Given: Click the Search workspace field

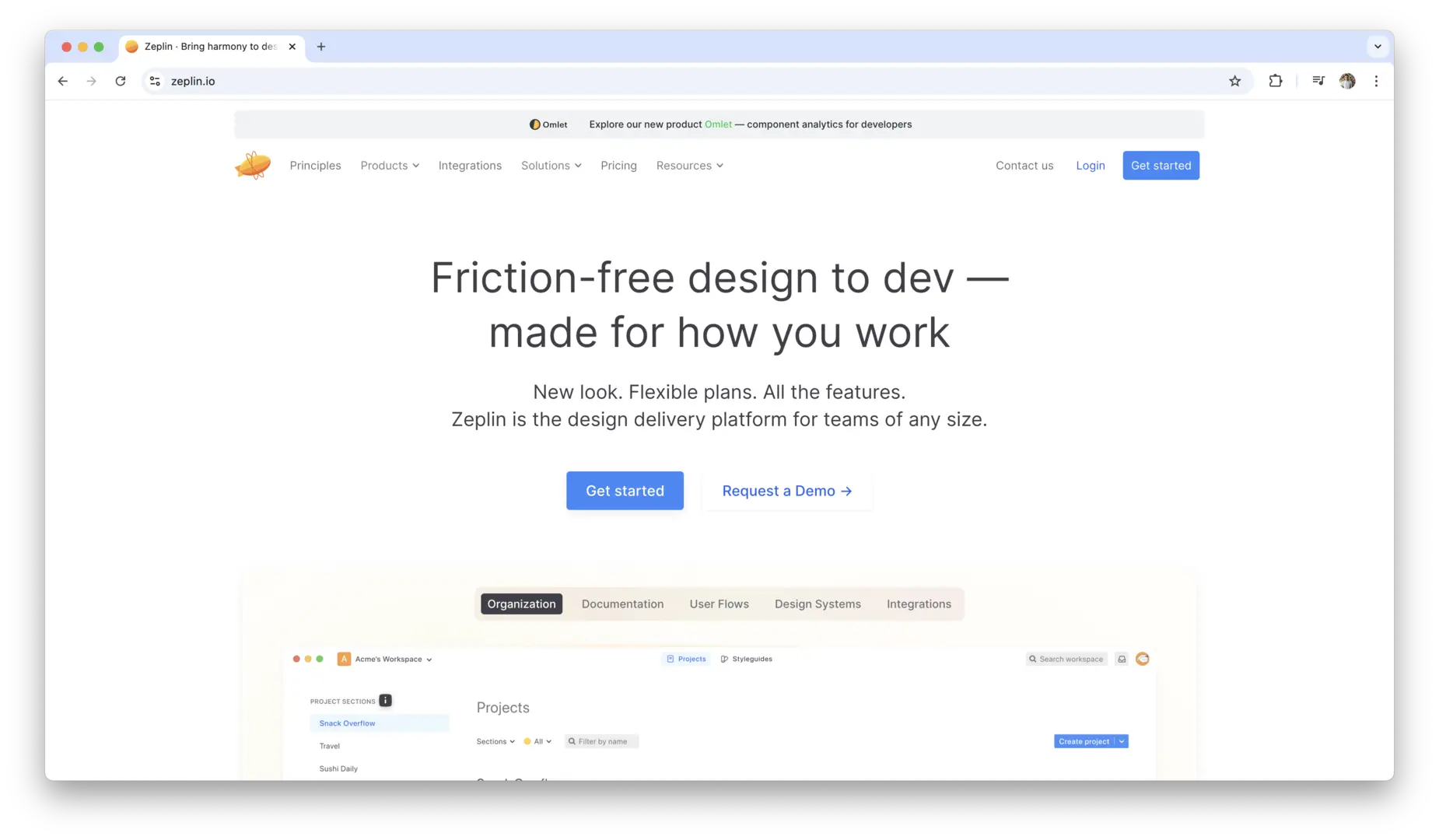Looking at the screenshot, I should coord(1066,659).
